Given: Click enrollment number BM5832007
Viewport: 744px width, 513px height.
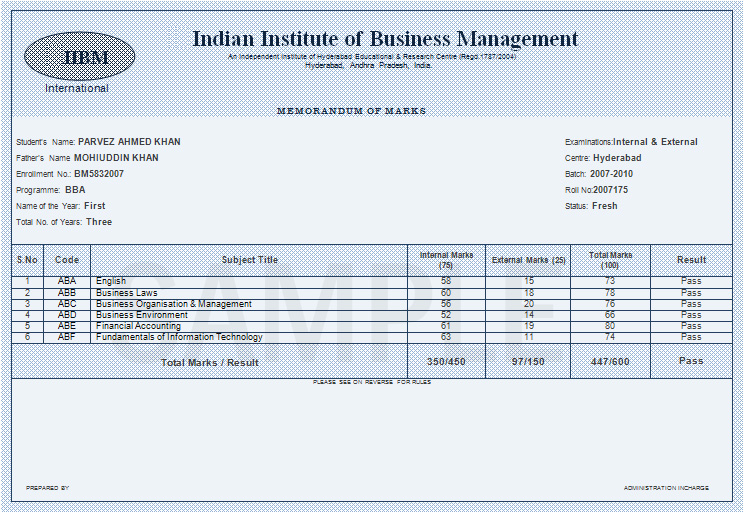Looking at the screenshot, I should [99, 174].
